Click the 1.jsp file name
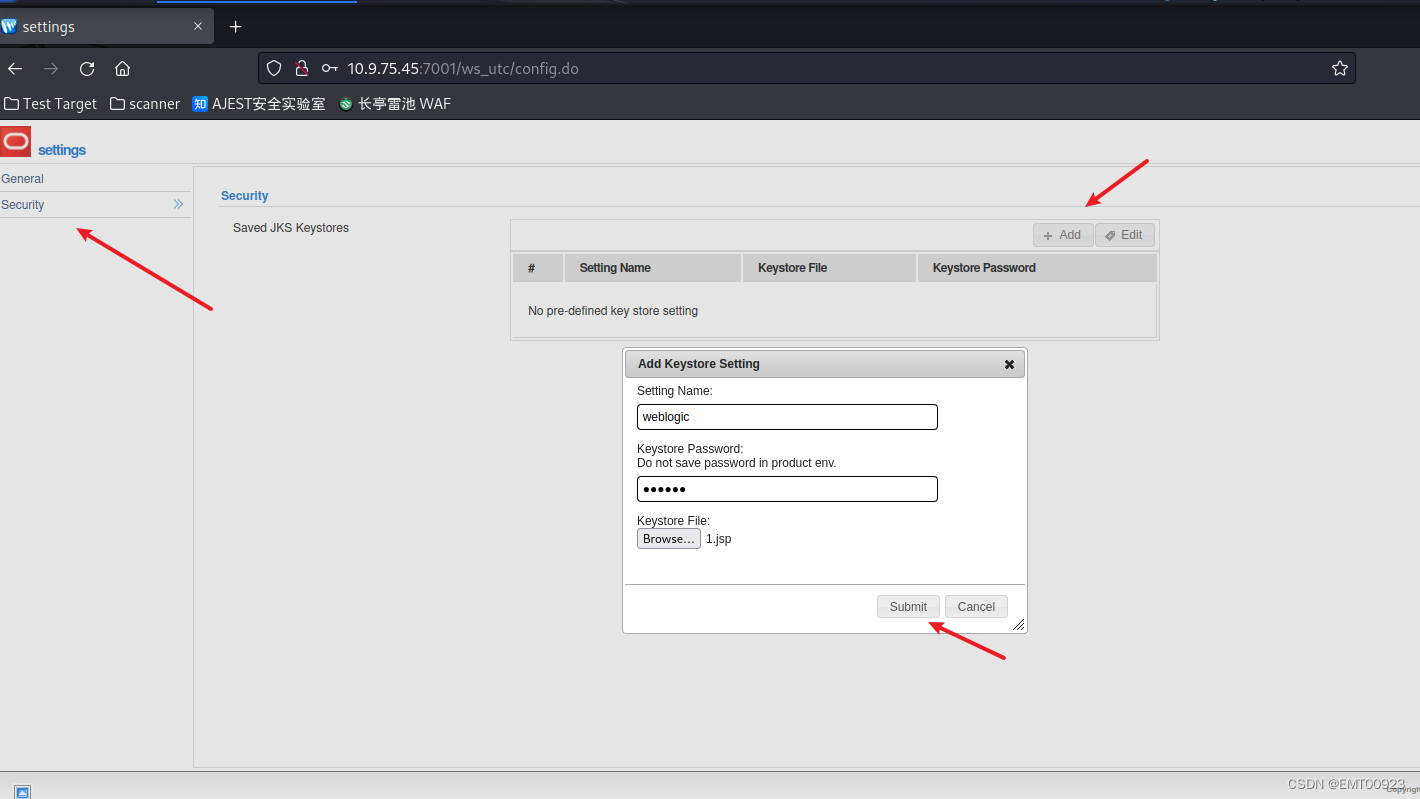 [x=719, y=539]
